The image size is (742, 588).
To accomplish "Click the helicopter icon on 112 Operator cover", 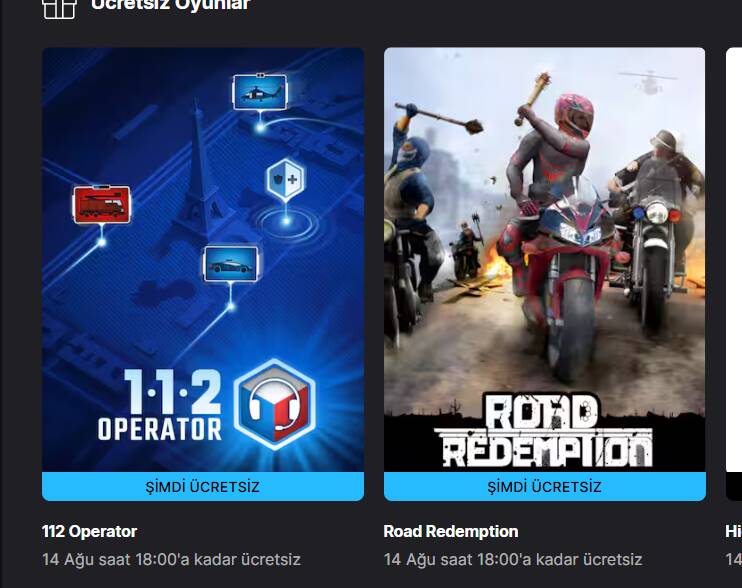I will pyautogui.click(x=260, y=92).
